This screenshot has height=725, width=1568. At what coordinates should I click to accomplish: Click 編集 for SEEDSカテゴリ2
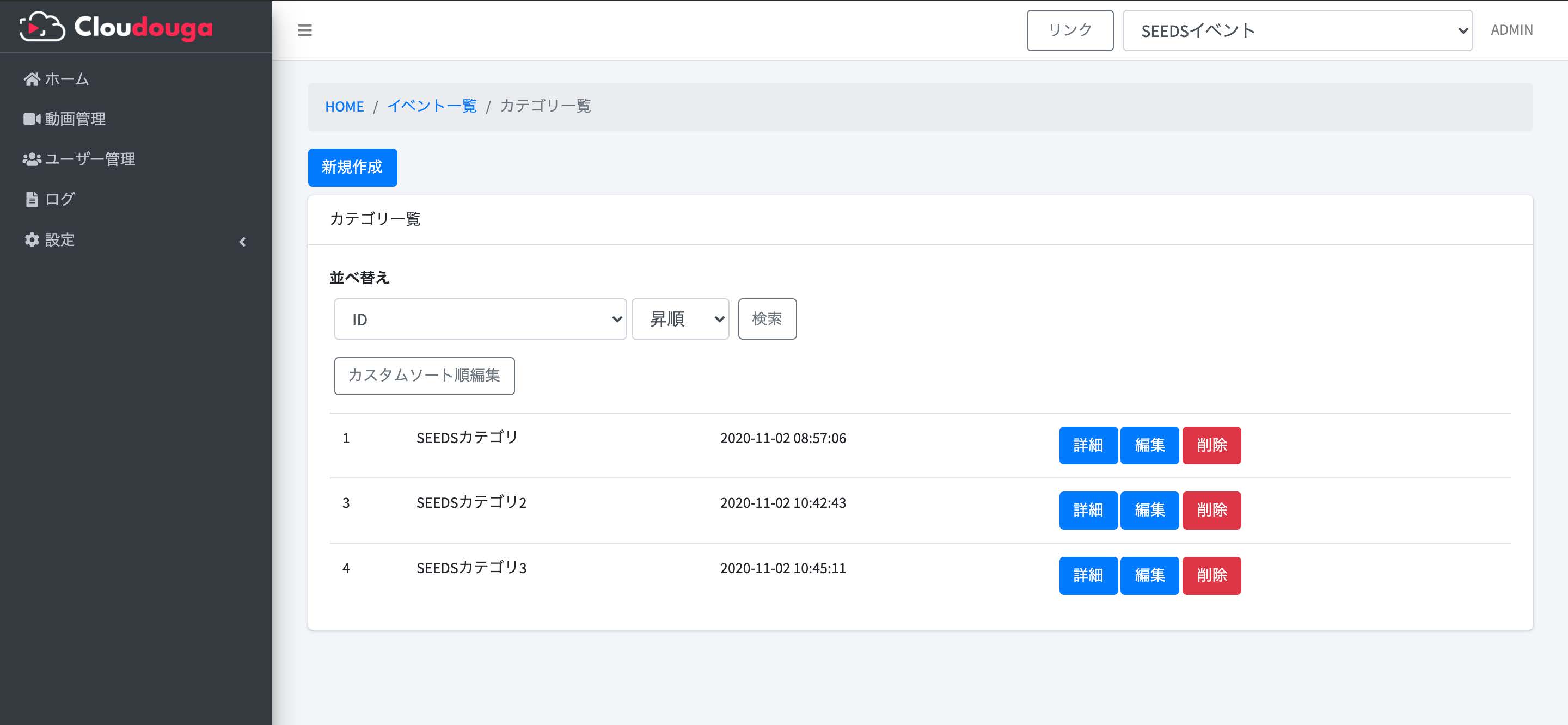point(1149,510)
